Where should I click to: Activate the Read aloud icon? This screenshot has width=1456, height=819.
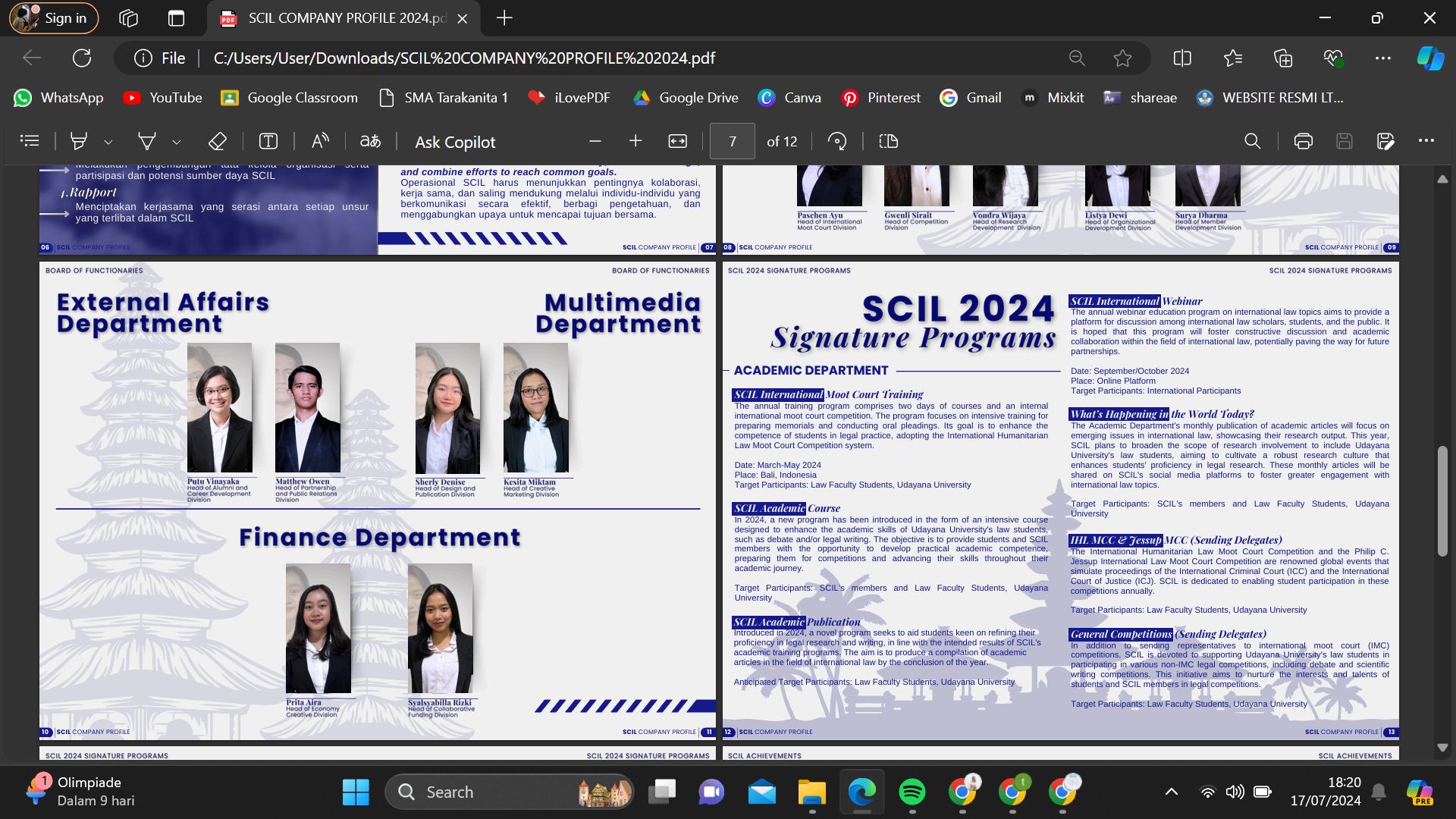[320, 141]
